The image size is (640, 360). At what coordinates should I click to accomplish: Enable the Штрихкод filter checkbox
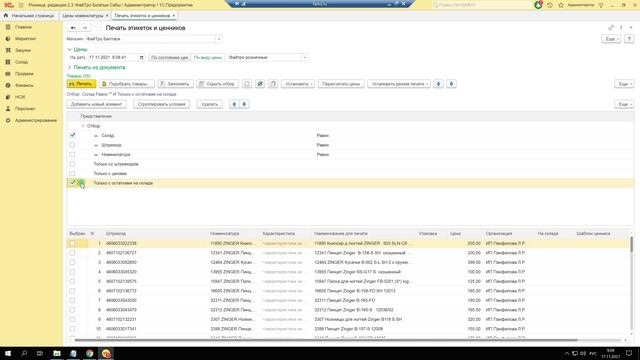[x=72, y=145]
